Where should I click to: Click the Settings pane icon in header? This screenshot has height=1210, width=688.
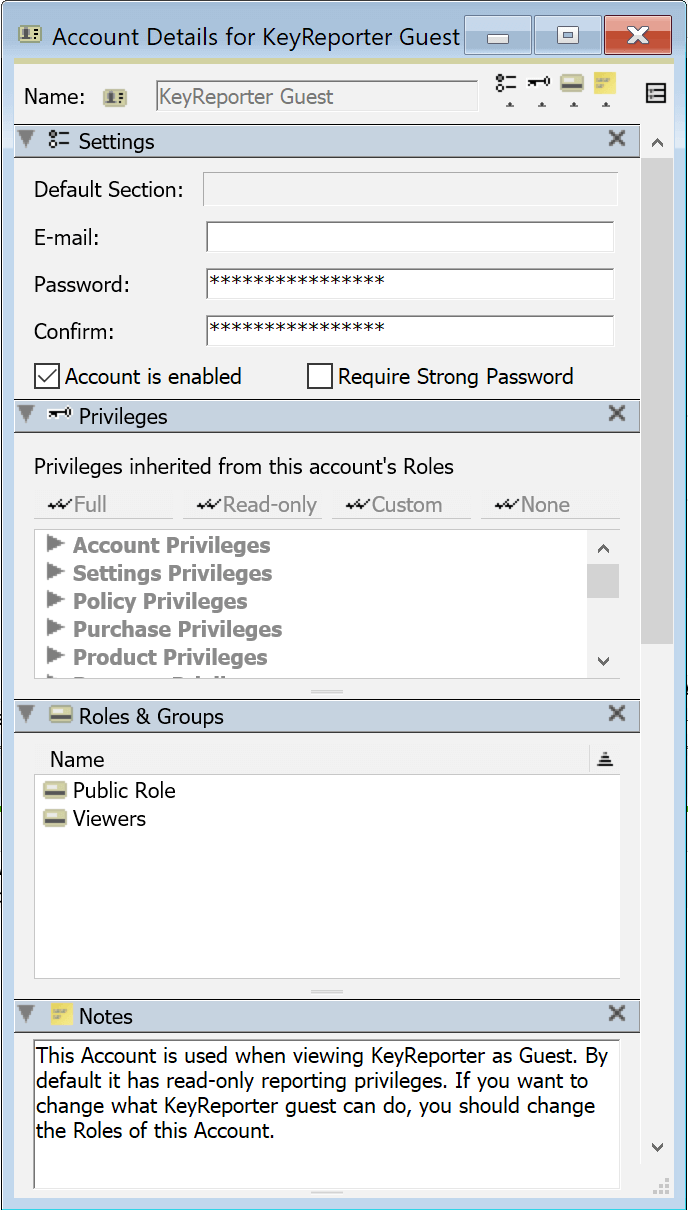click(507, 84)
